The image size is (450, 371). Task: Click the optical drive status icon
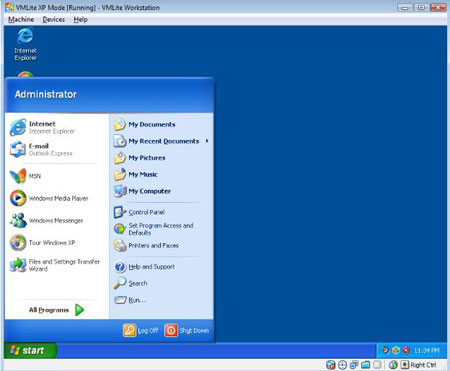click(342, 365)
